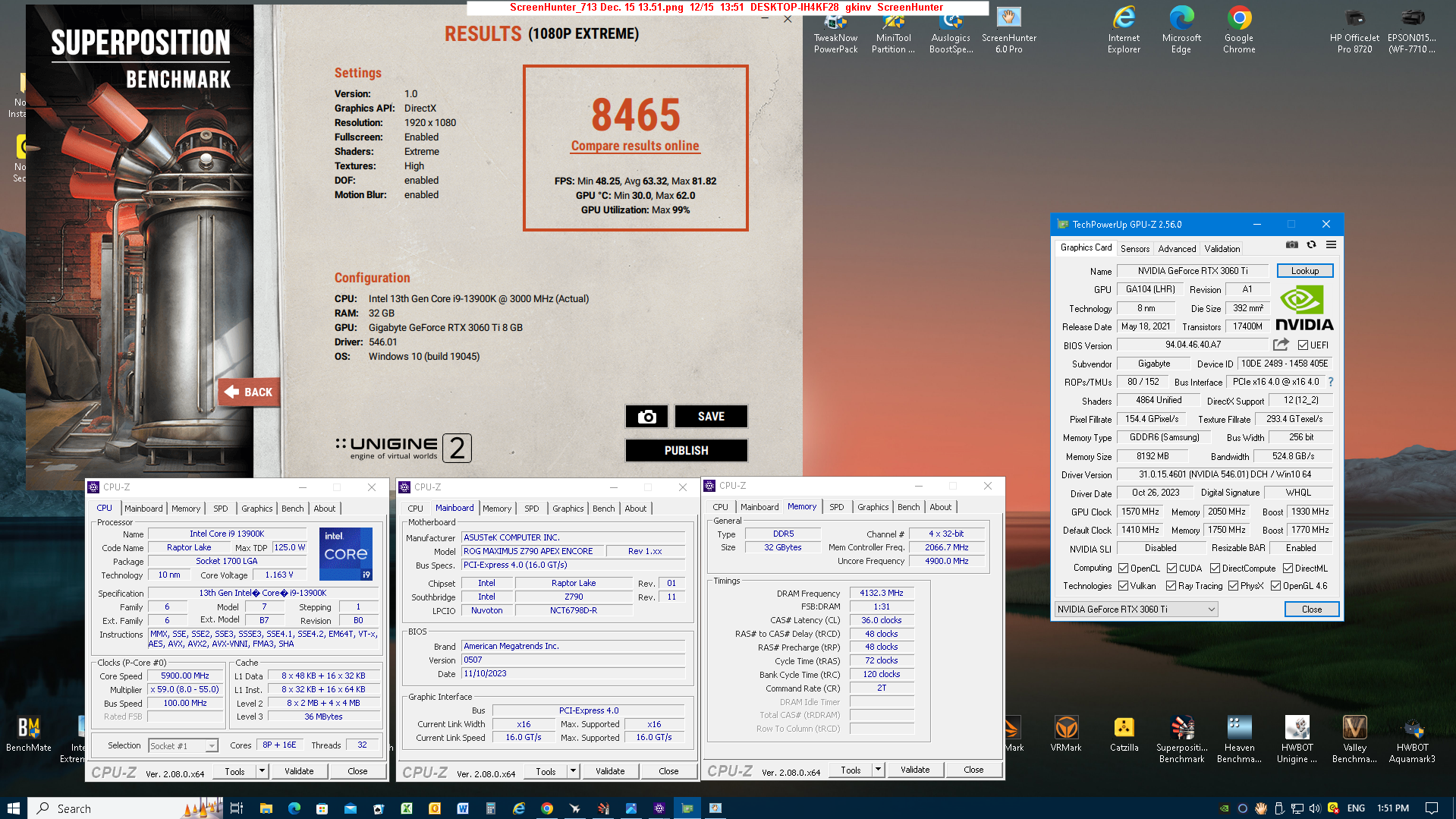Open File Explorer from the taskbar
The width and height of the screenshot is (1456, 819).
(266, 808)
